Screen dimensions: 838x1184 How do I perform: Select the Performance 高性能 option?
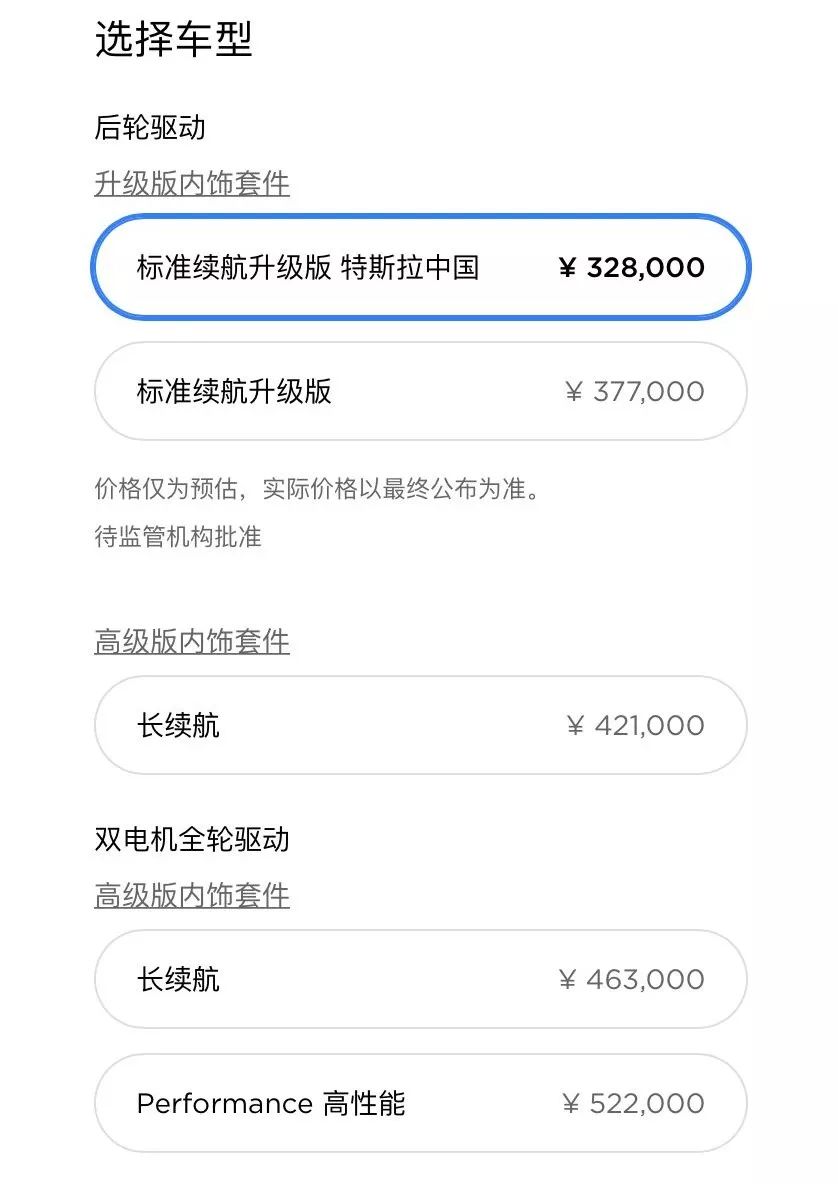point(420,1103)
